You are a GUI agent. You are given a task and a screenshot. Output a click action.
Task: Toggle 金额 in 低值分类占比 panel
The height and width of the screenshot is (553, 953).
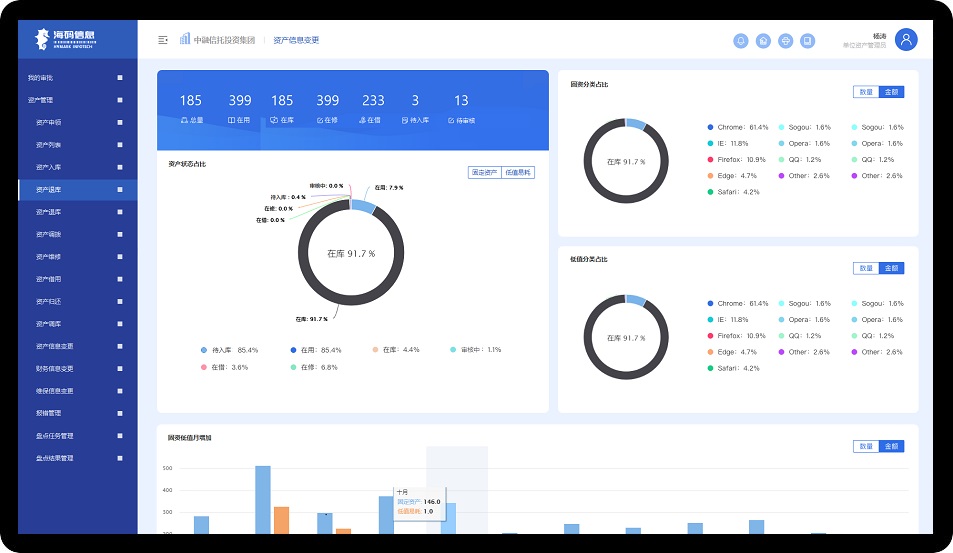tap(891, 268)
